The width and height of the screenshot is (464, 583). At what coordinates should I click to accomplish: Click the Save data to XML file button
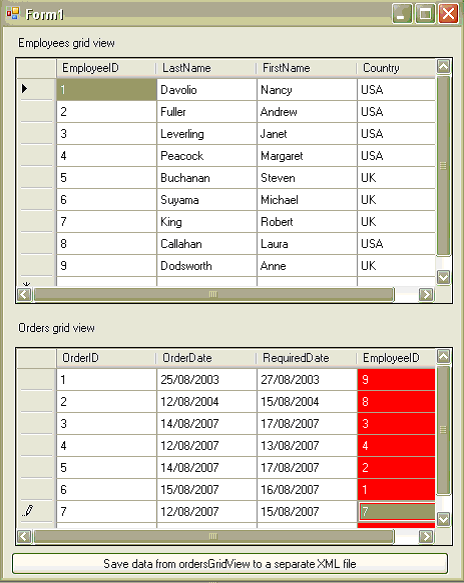[230, 564]
